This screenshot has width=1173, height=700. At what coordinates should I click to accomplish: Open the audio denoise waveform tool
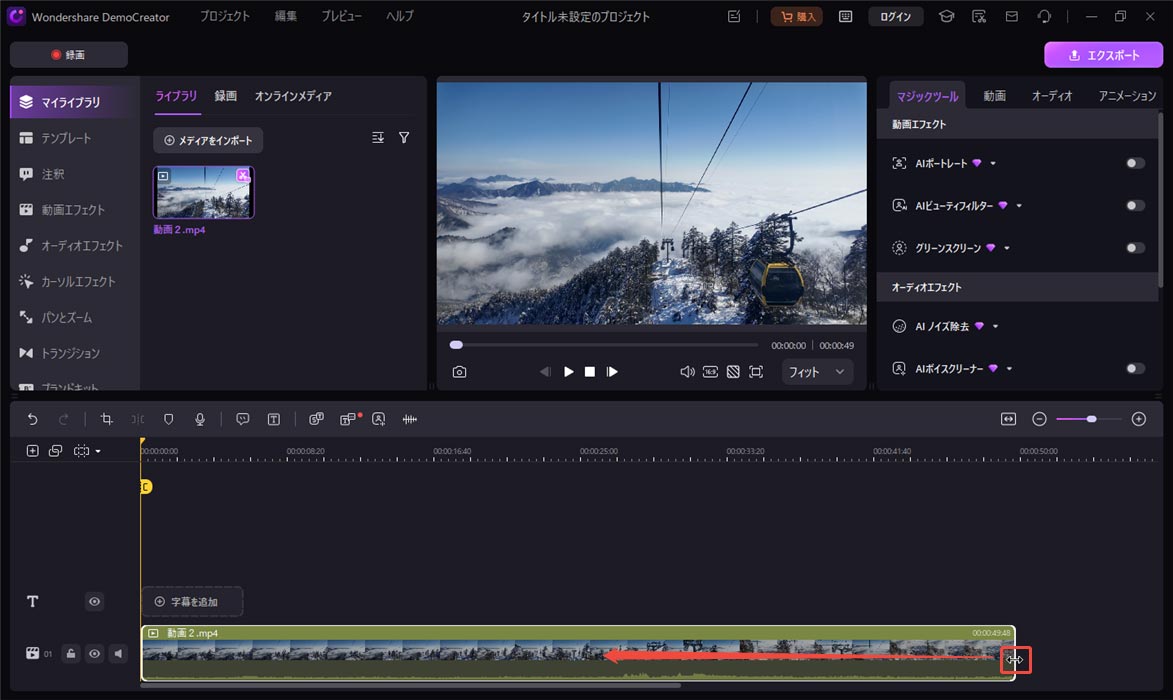tap(409, 418)
